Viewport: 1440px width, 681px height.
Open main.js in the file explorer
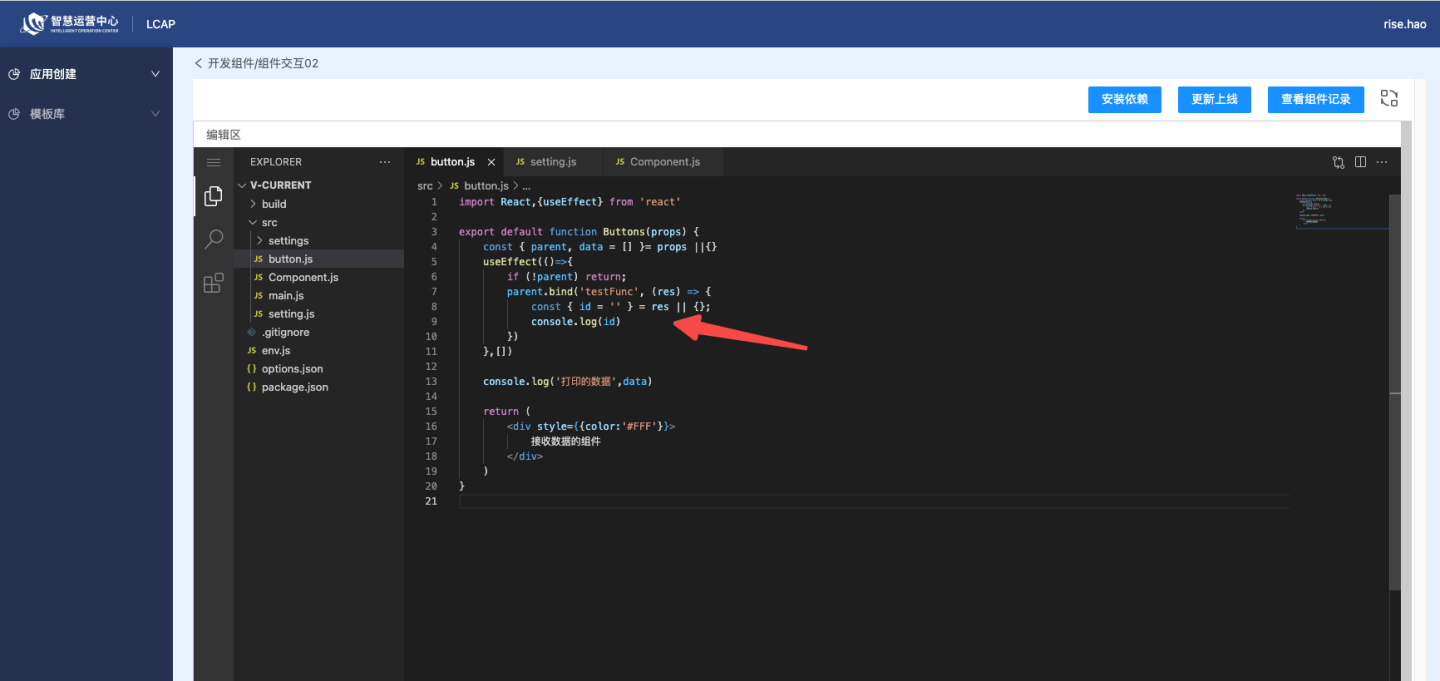pos(319,296)
